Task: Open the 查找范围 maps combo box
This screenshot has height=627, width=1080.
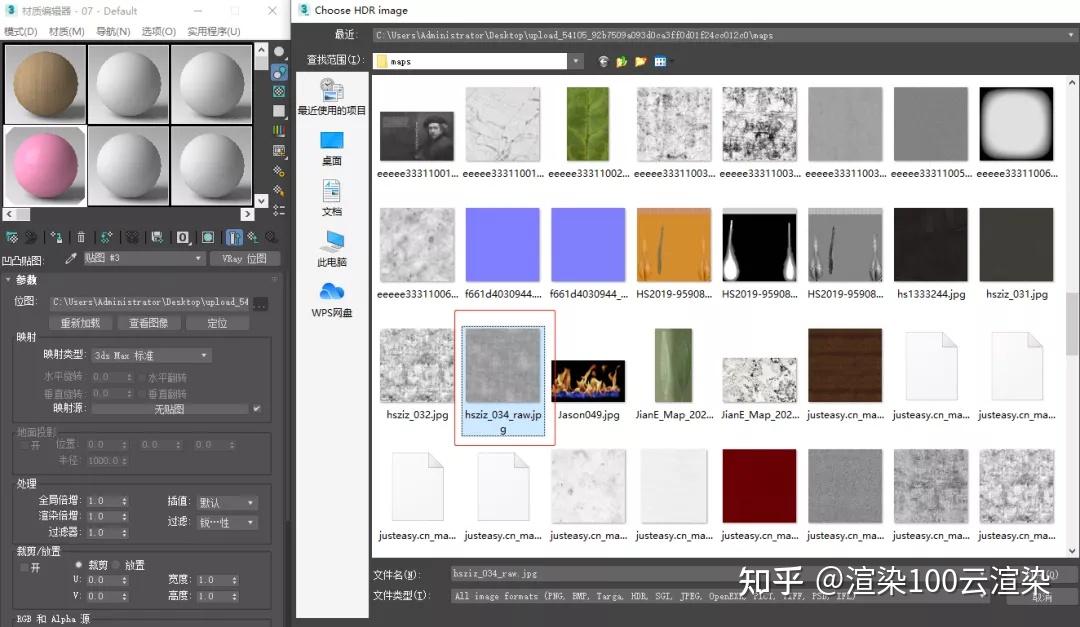Action: click(478, 59)
